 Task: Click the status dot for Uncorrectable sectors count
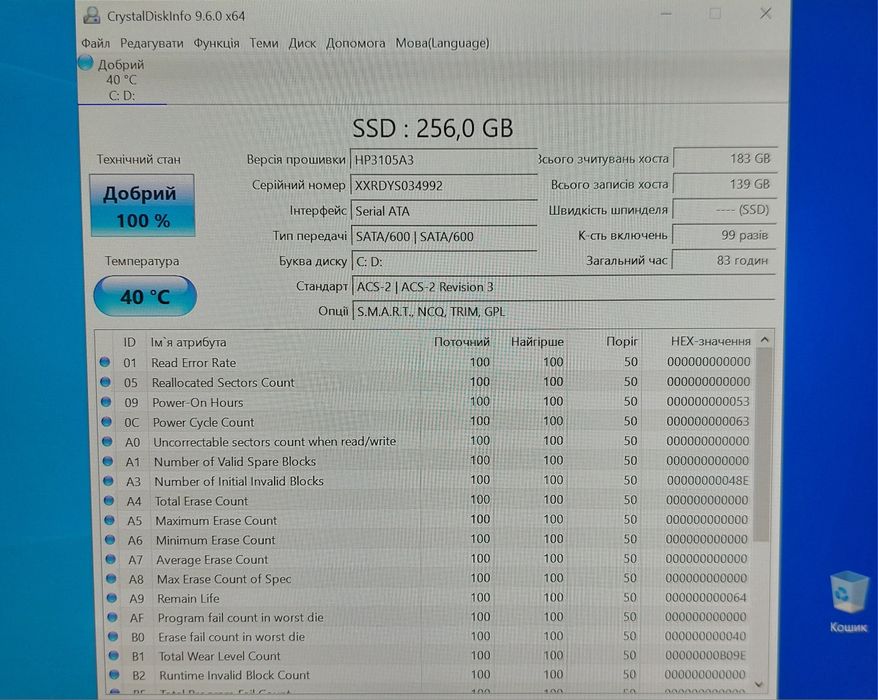[107, 441]
